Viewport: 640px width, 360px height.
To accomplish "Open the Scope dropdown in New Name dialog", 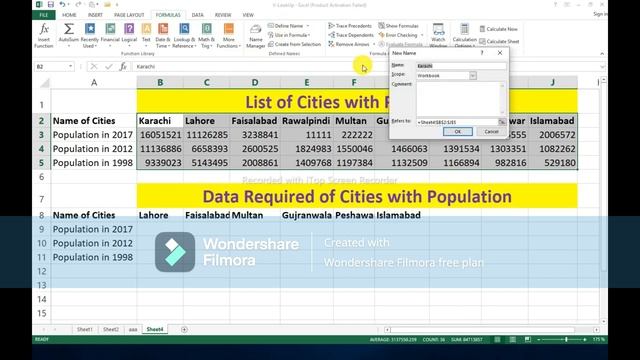I will tap(473, 76).
